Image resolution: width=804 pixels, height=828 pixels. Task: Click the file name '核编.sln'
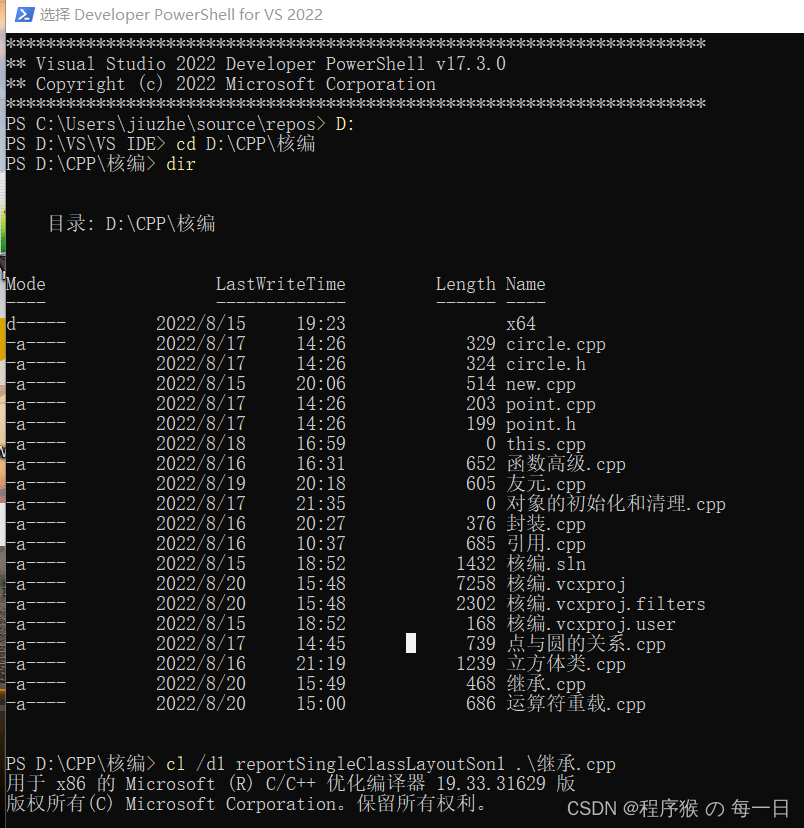(x=545, y=564)
